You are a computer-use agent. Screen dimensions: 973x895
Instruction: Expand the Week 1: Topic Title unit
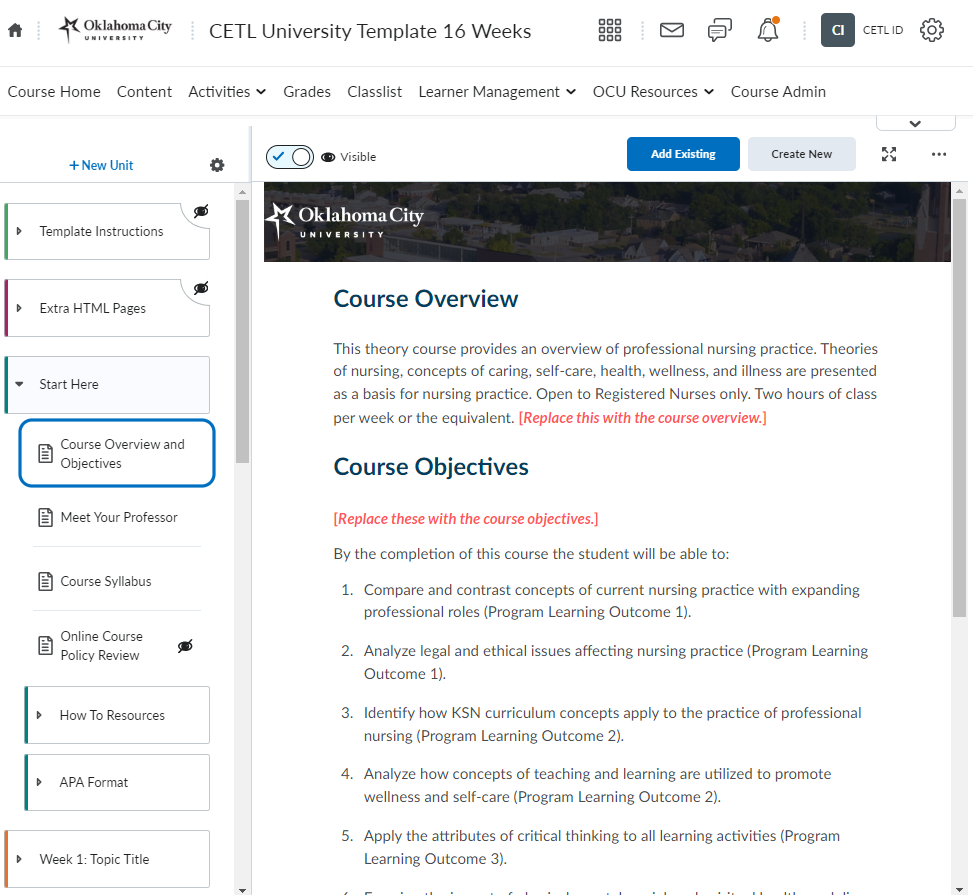coord(19,859)
